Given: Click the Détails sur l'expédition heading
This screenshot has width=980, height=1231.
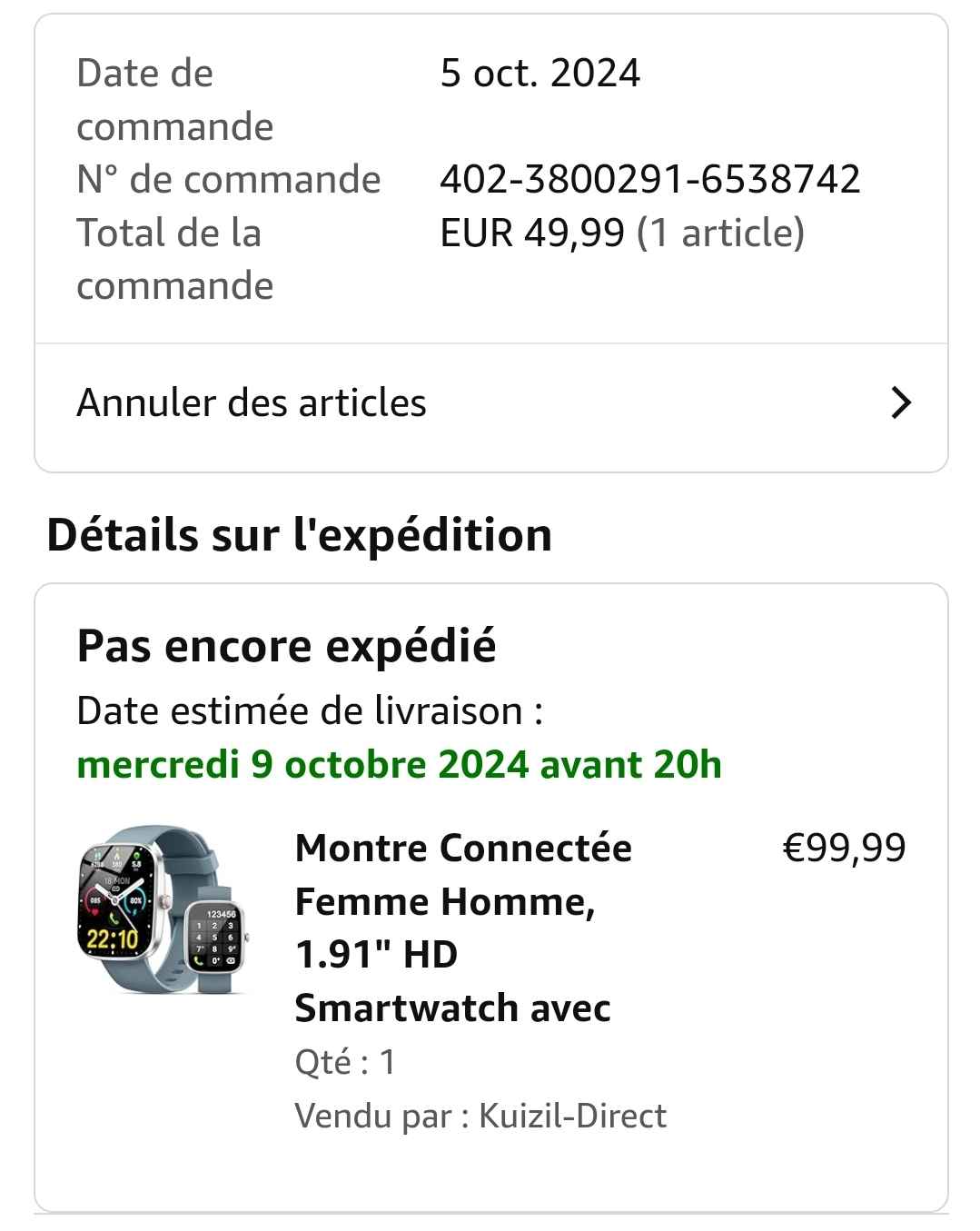Looking at the screenshot, I should coord(299,534).
